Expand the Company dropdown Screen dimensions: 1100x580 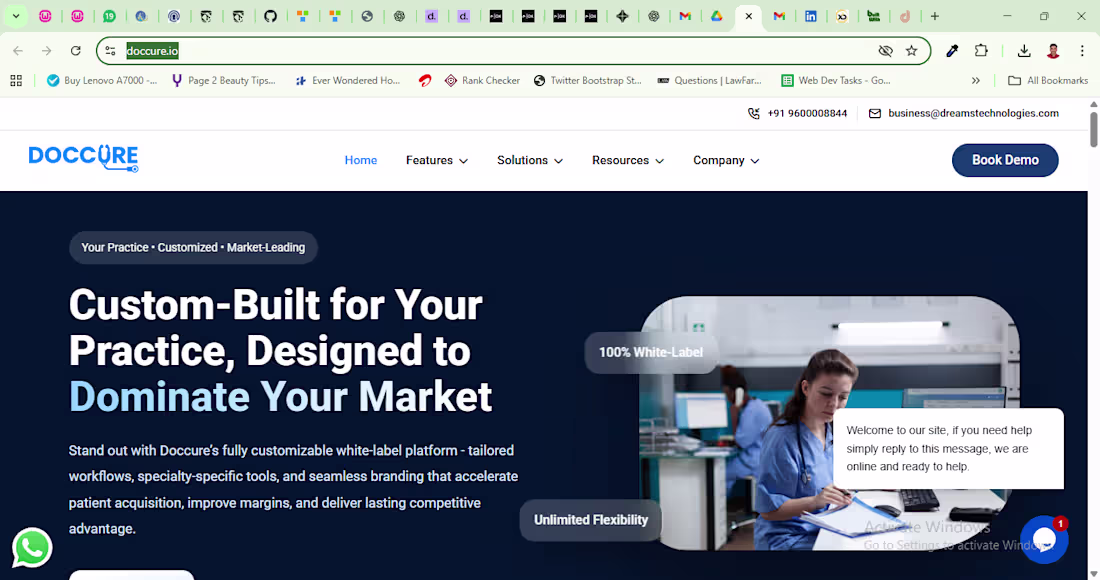(726, 160)
